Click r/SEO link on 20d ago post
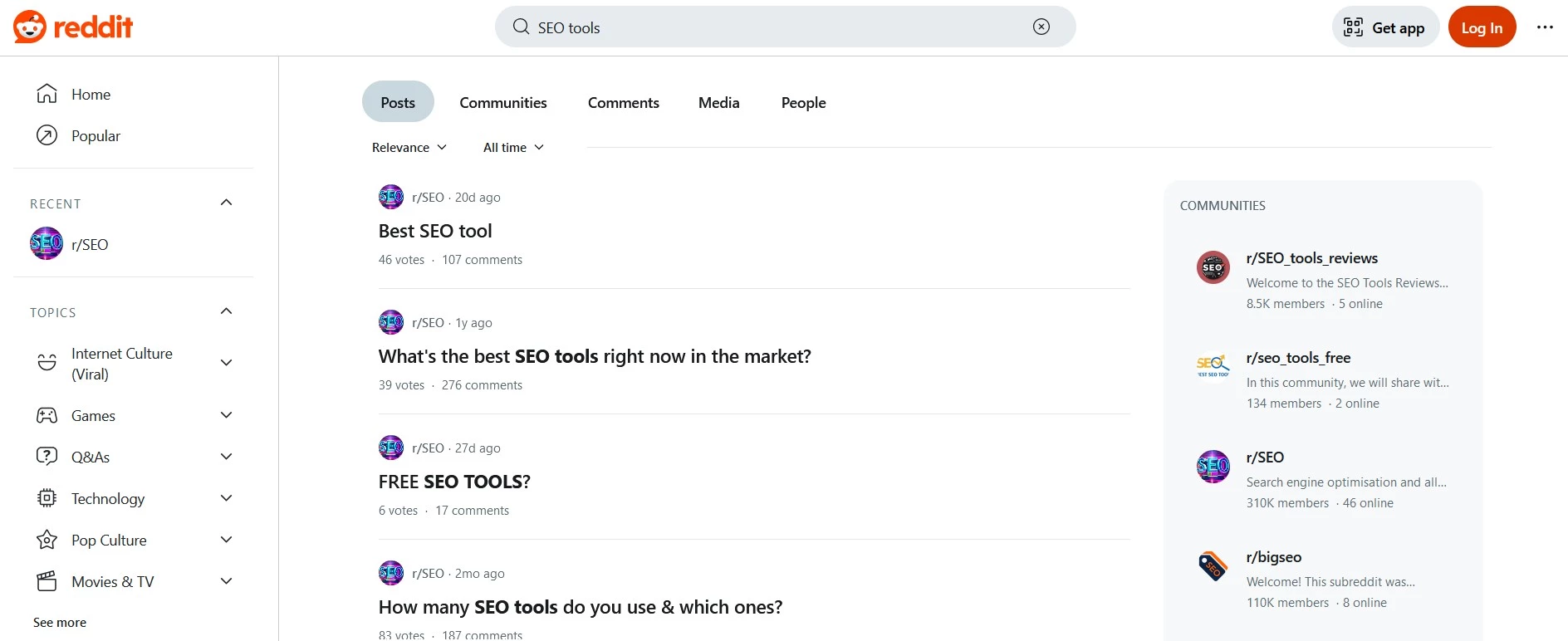This screenshot has width=1568, height=641. 428,197
